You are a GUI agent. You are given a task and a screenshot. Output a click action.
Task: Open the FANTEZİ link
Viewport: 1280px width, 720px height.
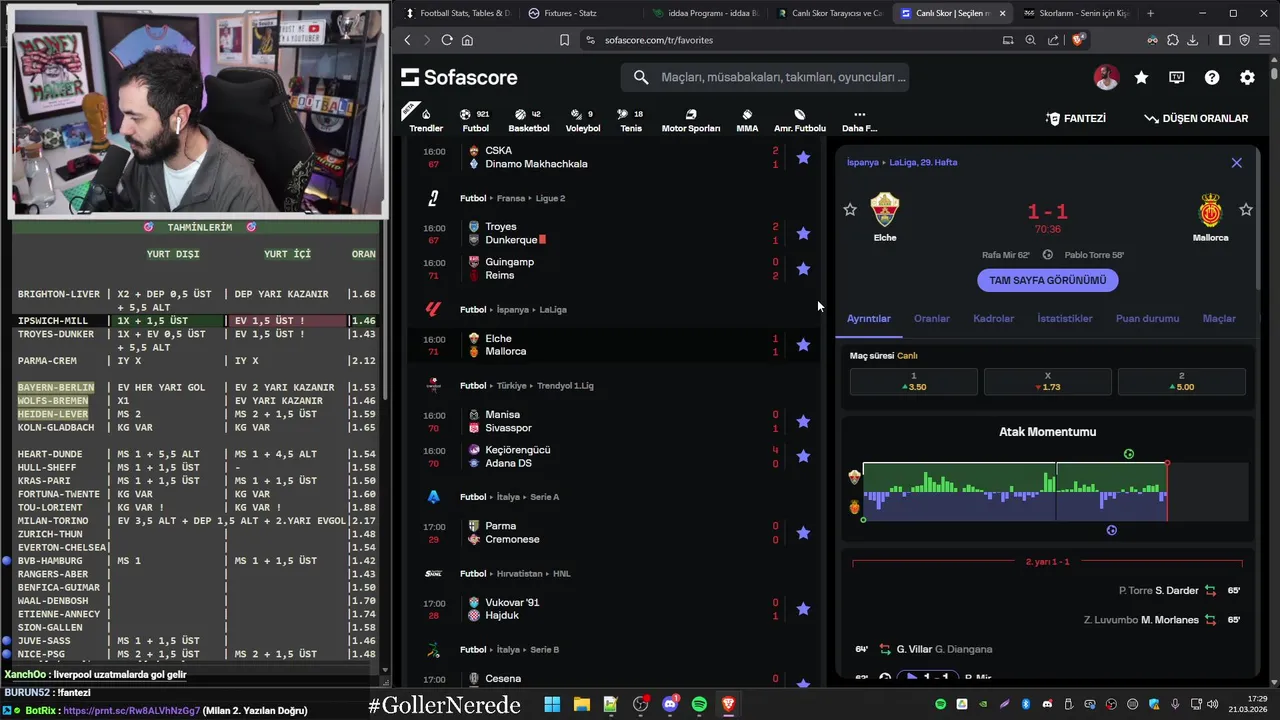pos(1076,118)
